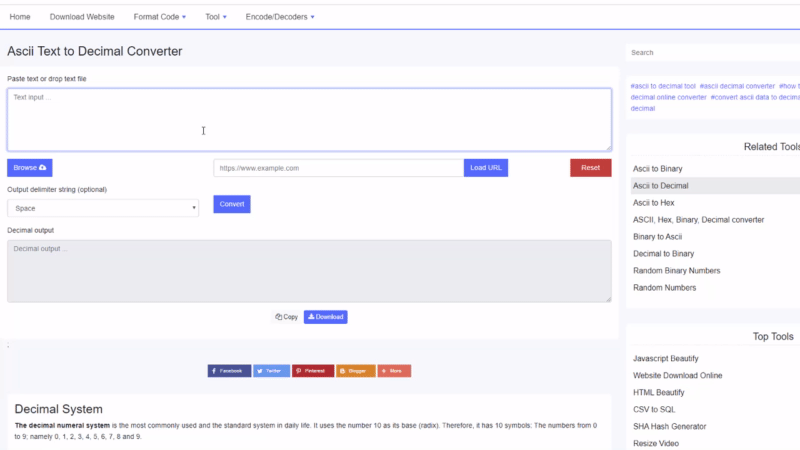Expand the Format Code menu

pyautogui.click(x=160, y=17)
